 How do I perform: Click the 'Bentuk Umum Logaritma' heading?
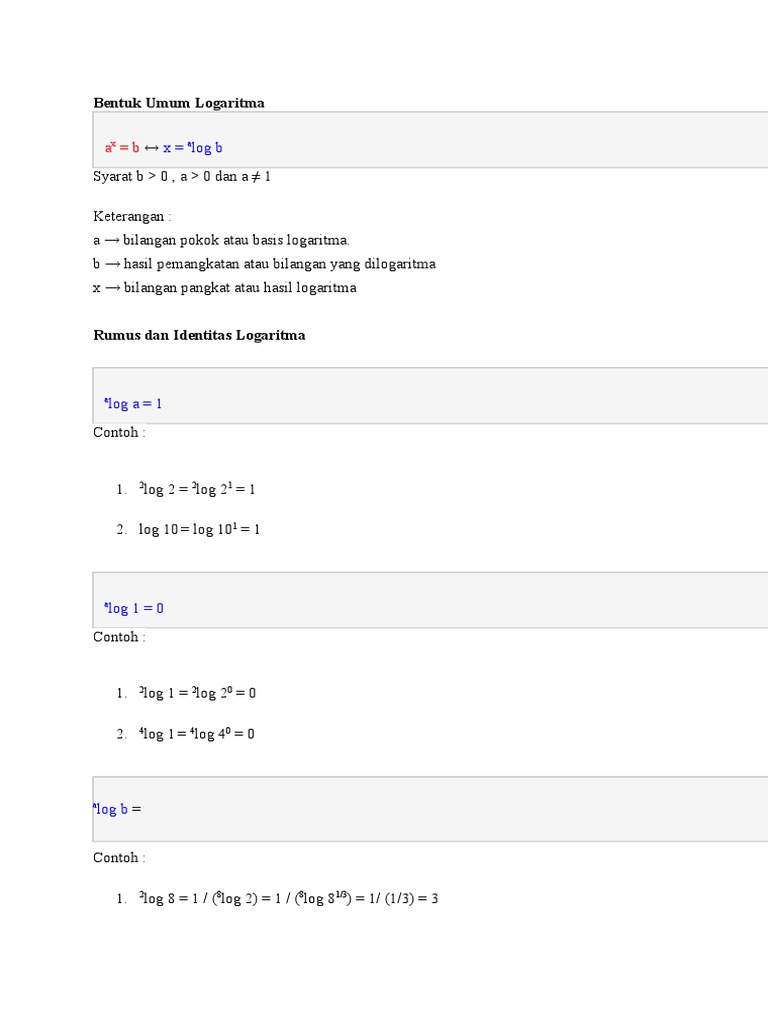pyautogui.click(x=179, y=103)
